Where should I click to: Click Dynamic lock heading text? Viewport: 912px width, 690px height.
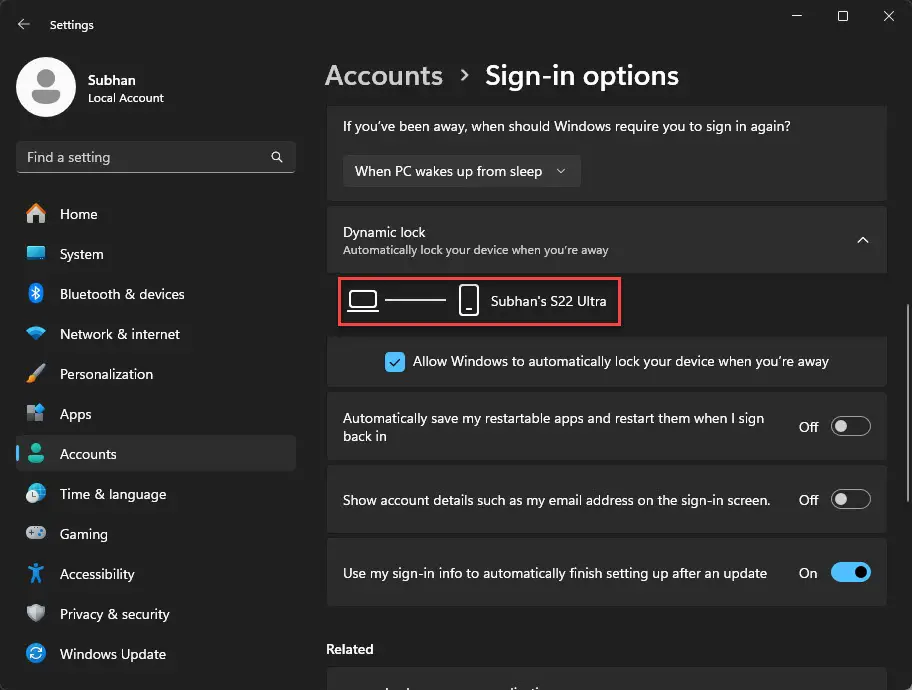pos(384,232)
